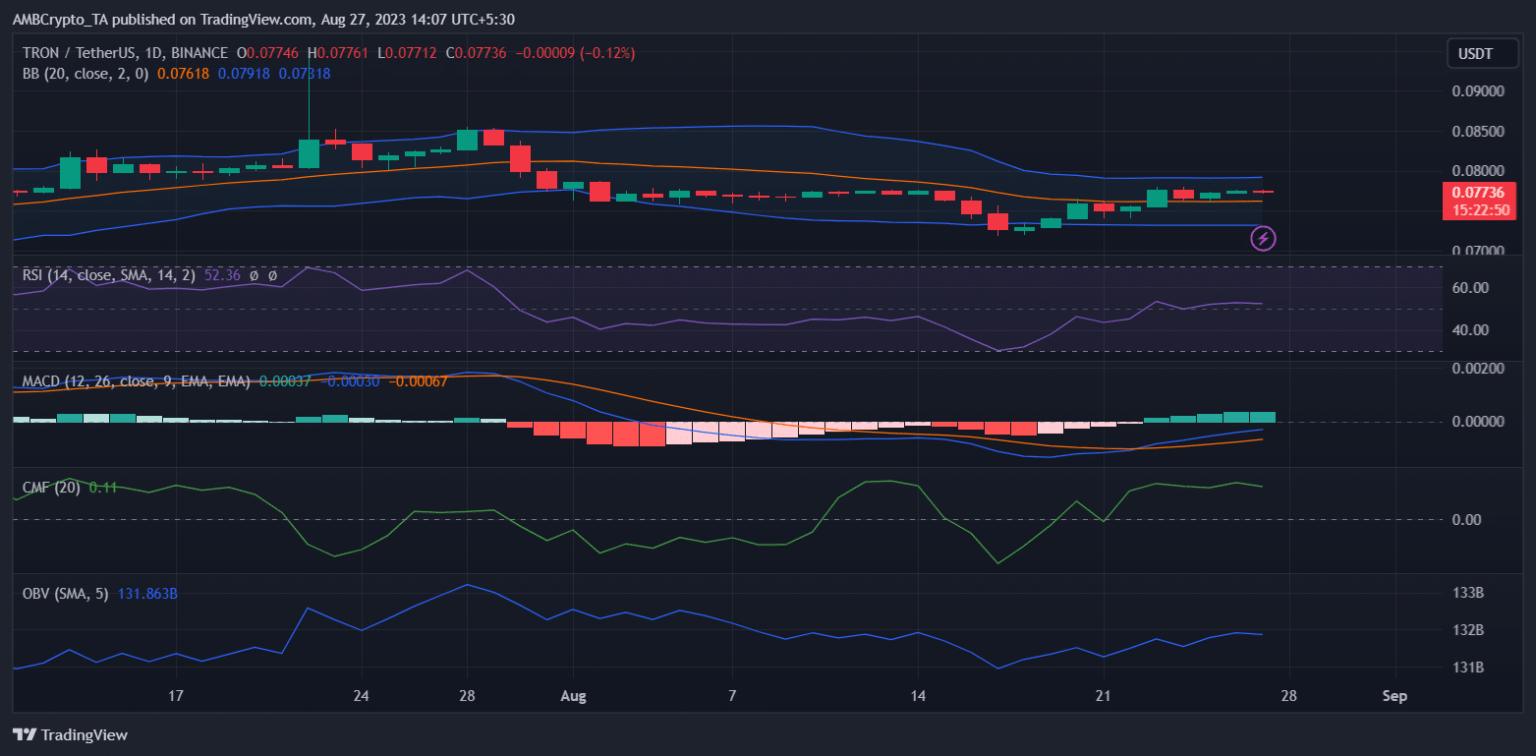Click the 28 date label before Sep

1288,696
